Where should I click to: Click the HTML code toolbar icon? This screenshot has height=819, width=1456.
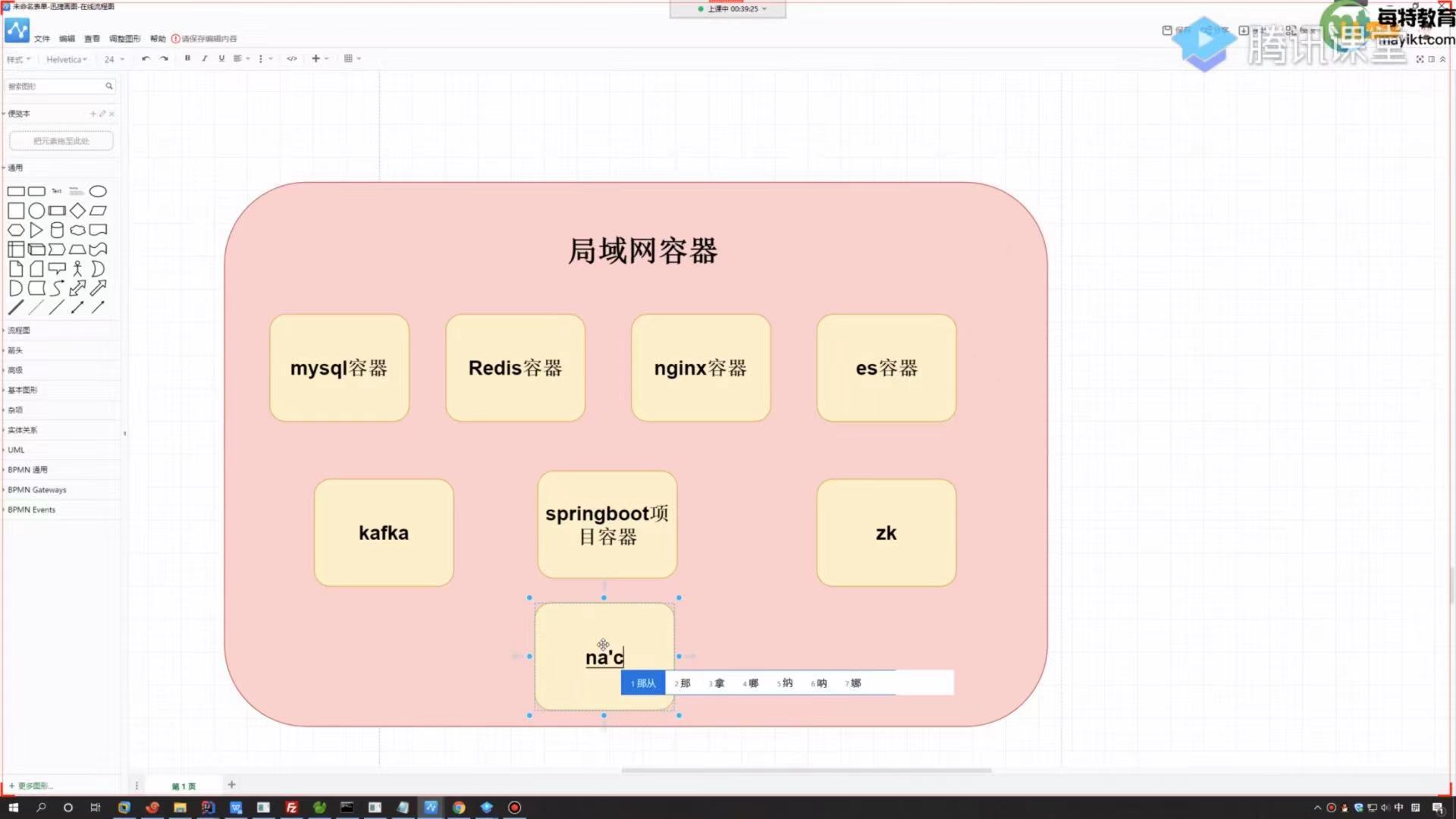292,58
